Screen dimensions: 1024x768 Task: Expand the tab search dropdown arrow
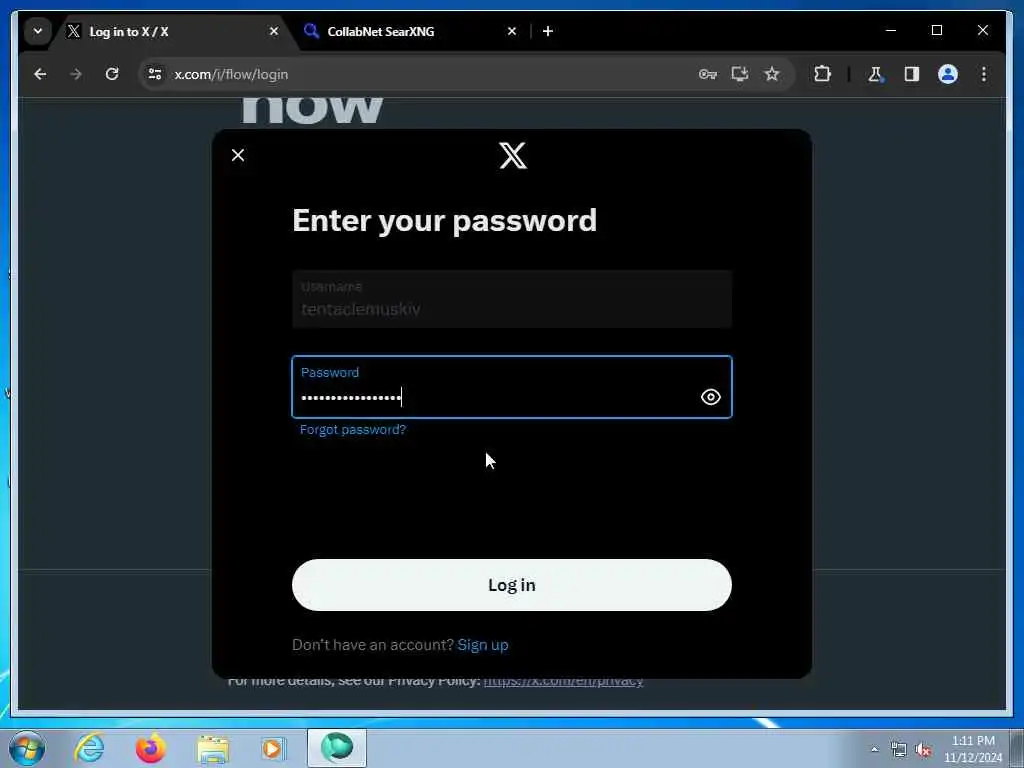point(38,31)
